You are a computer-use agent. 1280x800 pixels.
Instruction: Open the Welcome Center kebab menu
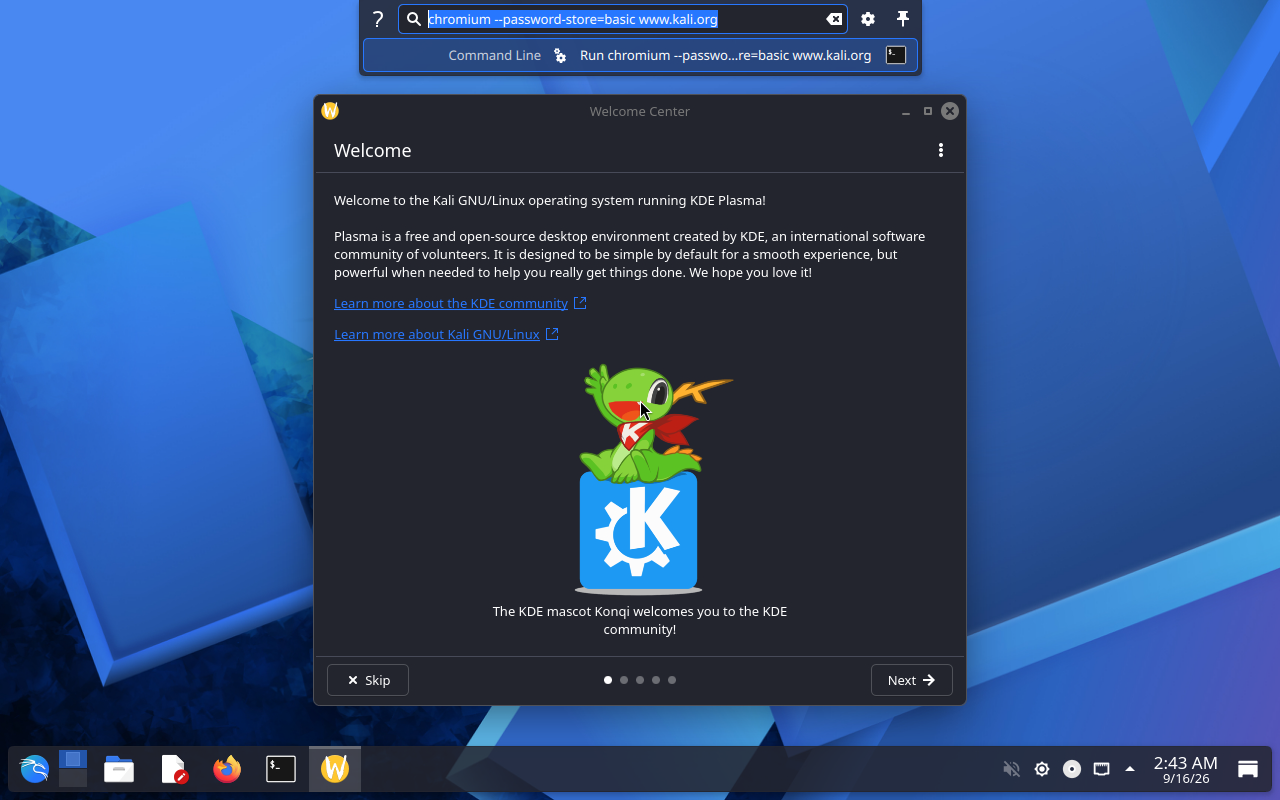940,150
